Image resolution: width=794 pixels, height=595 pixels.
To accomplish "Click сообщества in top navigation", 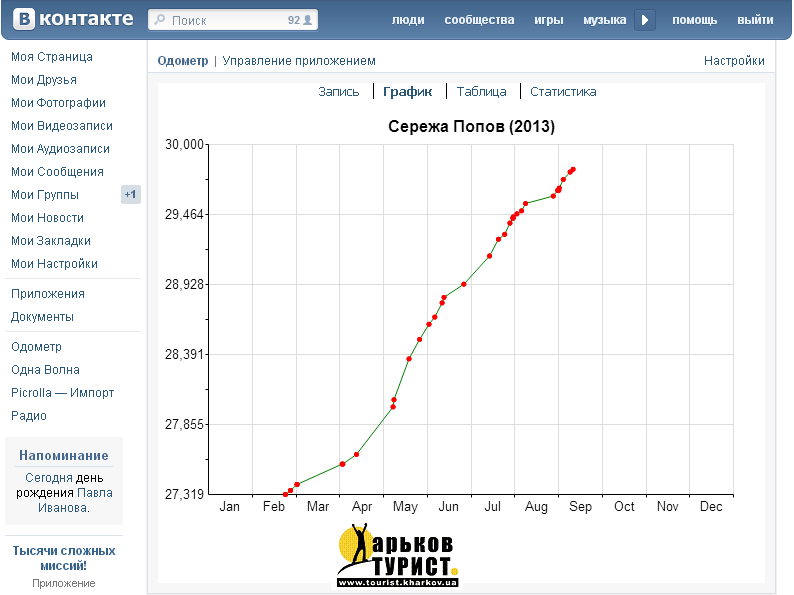I will click(479, 20).
